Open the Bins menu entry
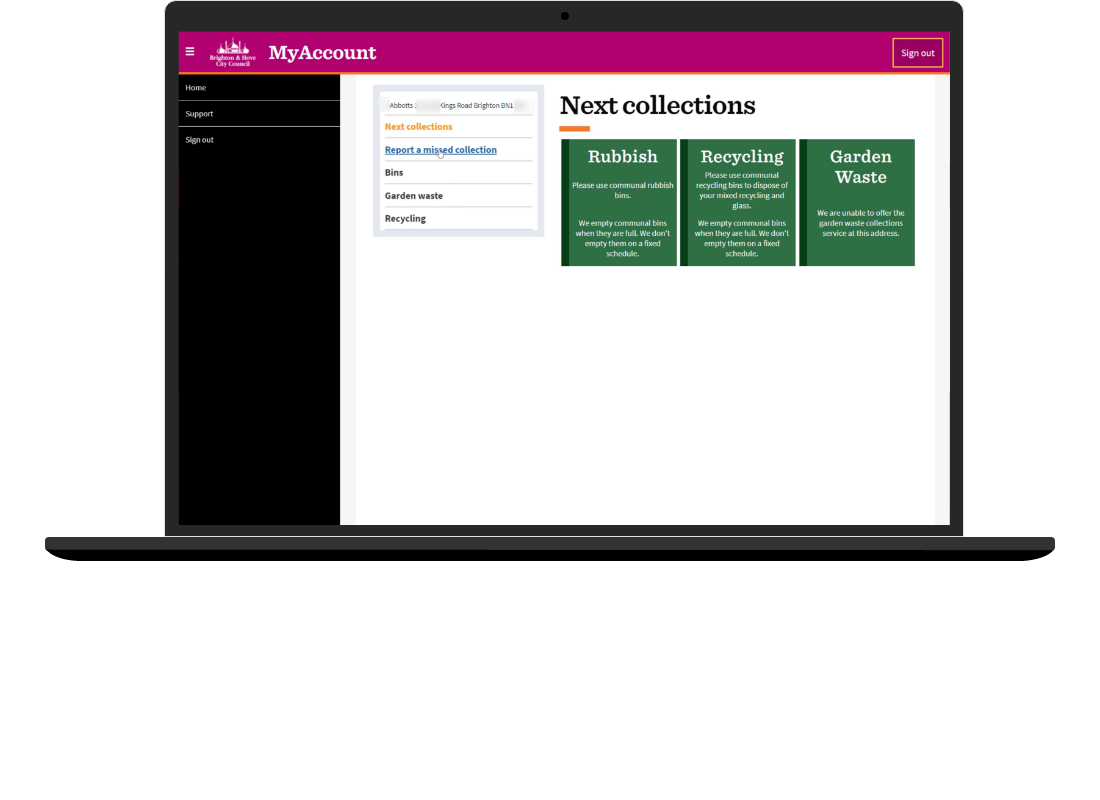The height and width of the screenshot is (800, 1100). [x=394, y=173]
